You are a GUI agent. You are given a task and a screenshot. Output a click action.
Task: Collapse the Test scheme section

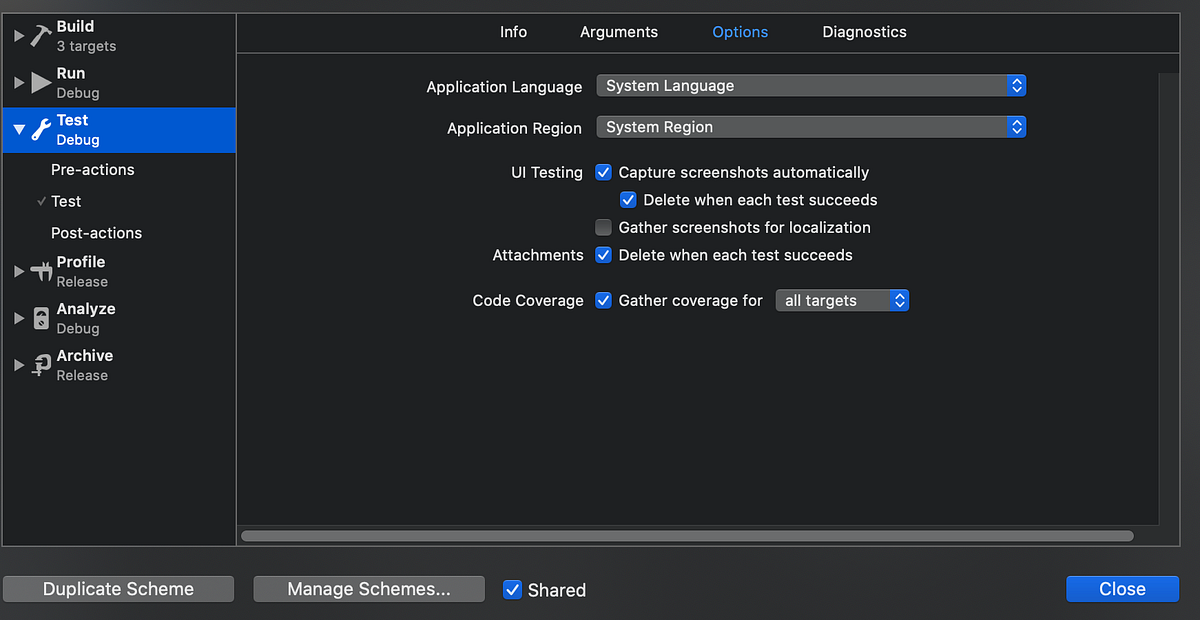(18, 128)
